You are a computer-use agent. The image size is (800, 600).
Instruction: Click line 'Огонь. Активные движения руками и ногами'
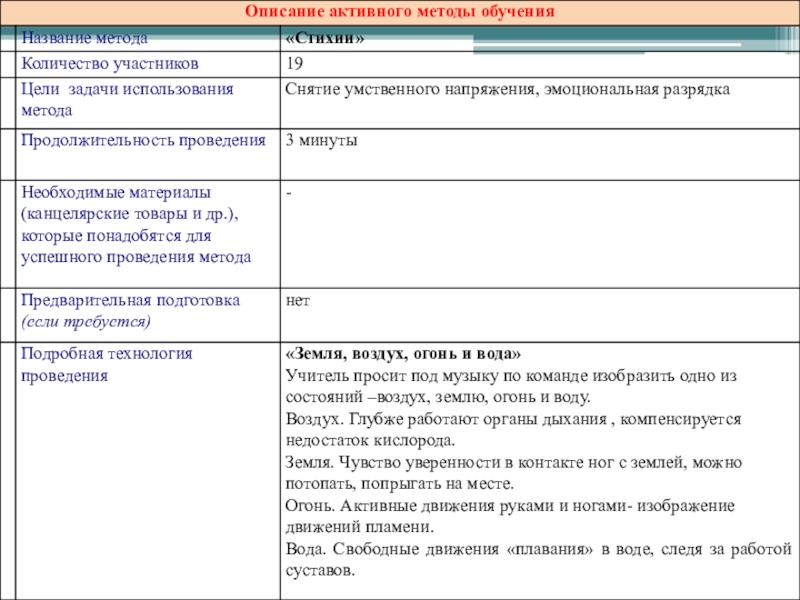[x=510, y=506]
